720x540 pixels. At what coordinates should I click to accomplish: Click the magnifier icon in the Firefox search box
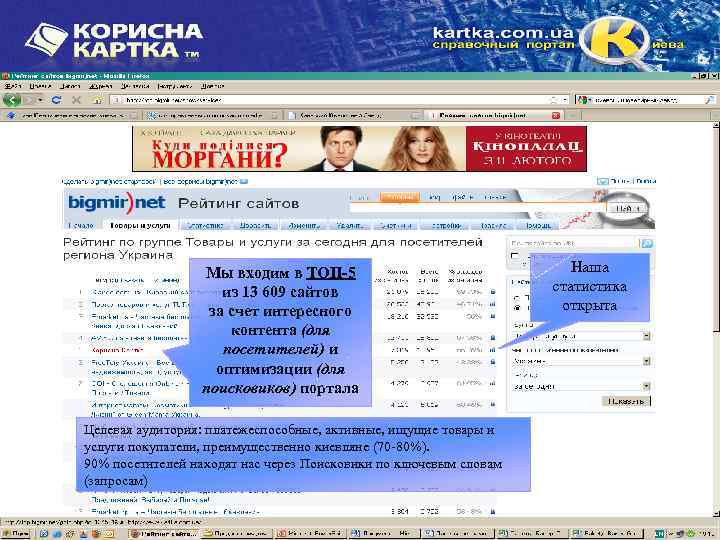[710, 100]
